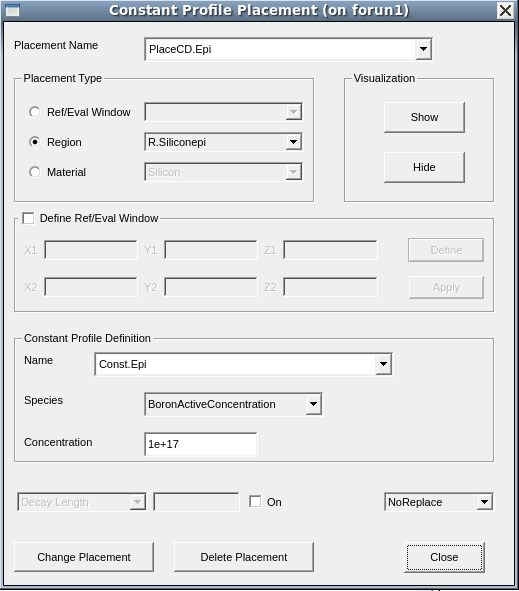Click the Hide visualization button
The height and width of the screenshot is (591, 519).
tap(424, 167)
